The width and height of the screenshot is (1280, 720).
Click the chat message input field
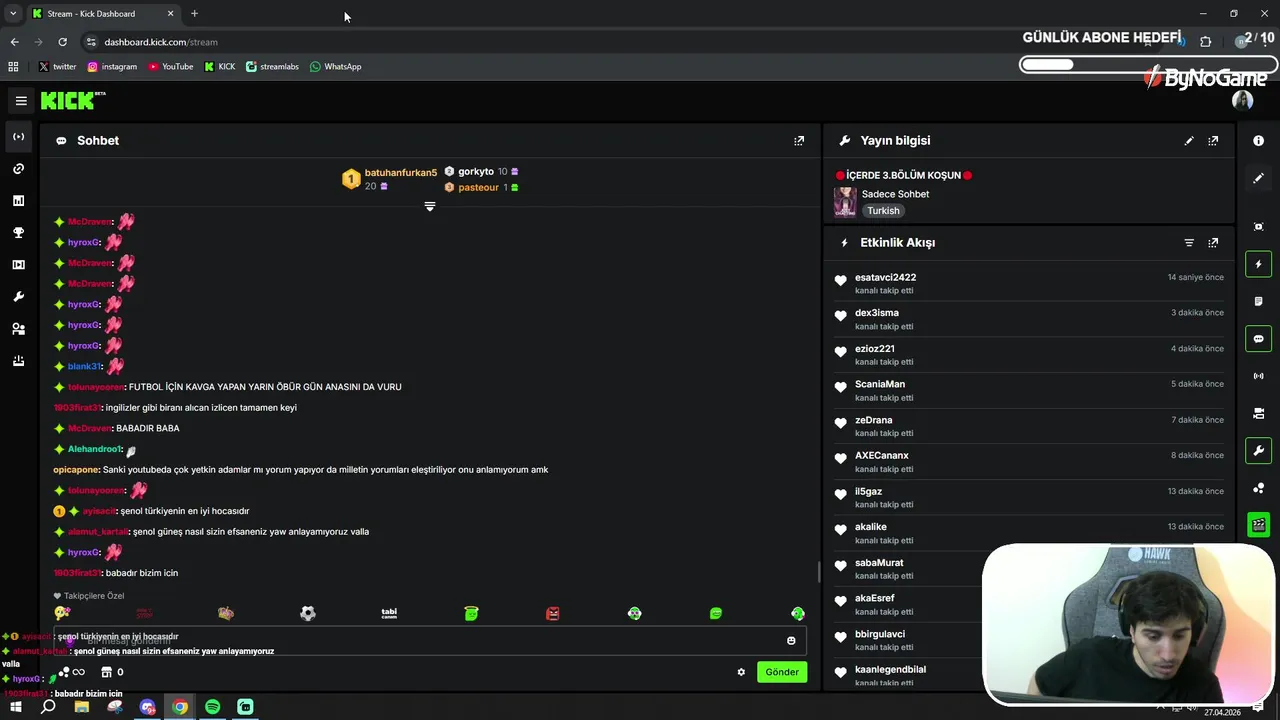[430, 640]
